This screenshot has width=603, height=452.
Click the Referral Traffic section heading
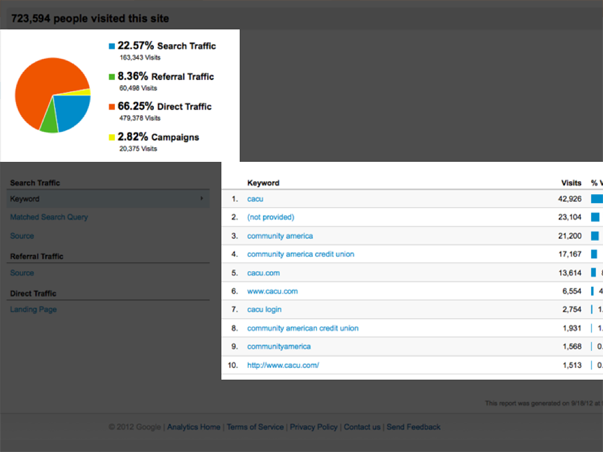click(x=37, y=256)
